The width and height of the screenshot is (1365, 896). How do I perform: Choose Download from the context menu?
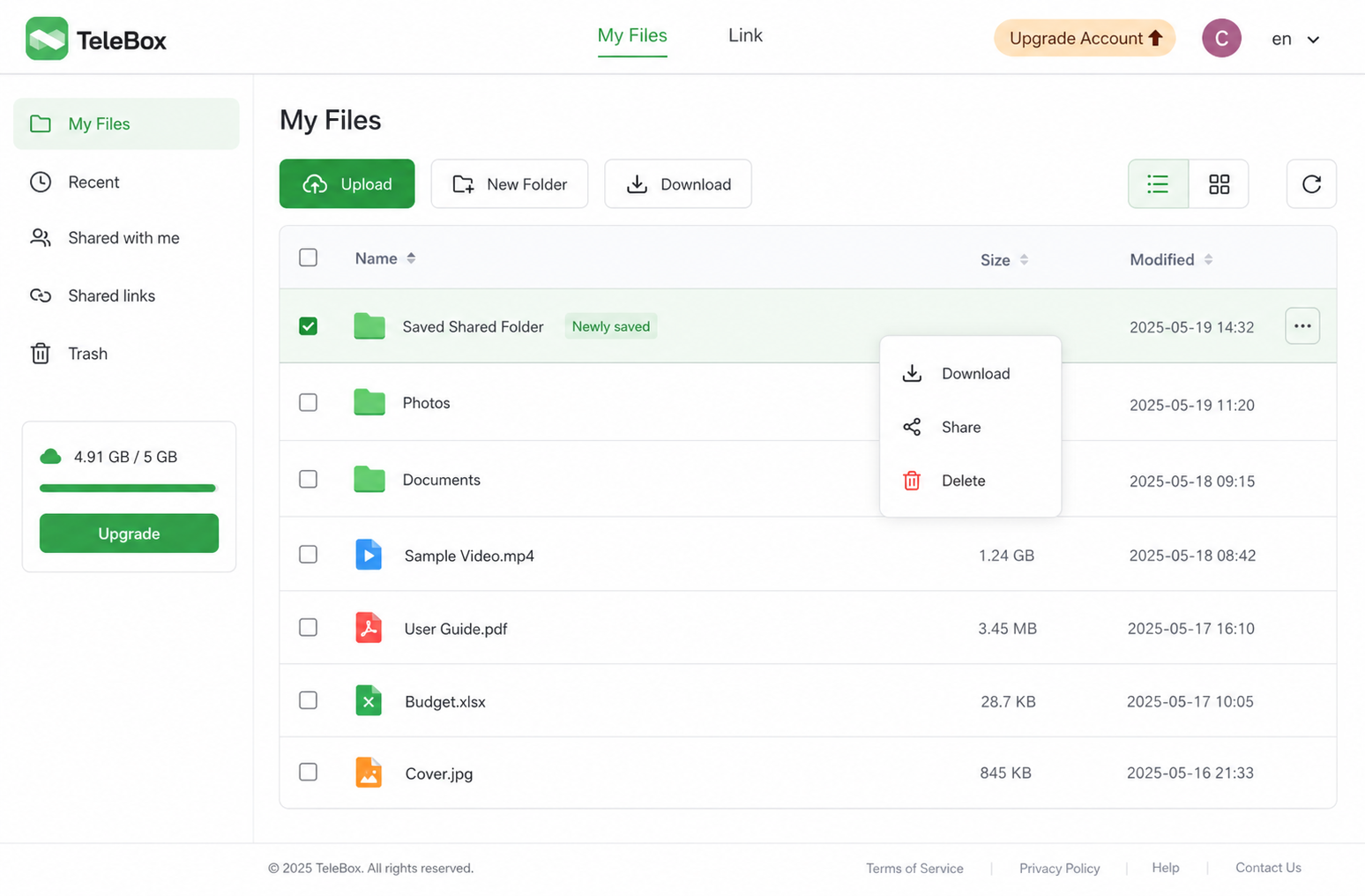970,373
